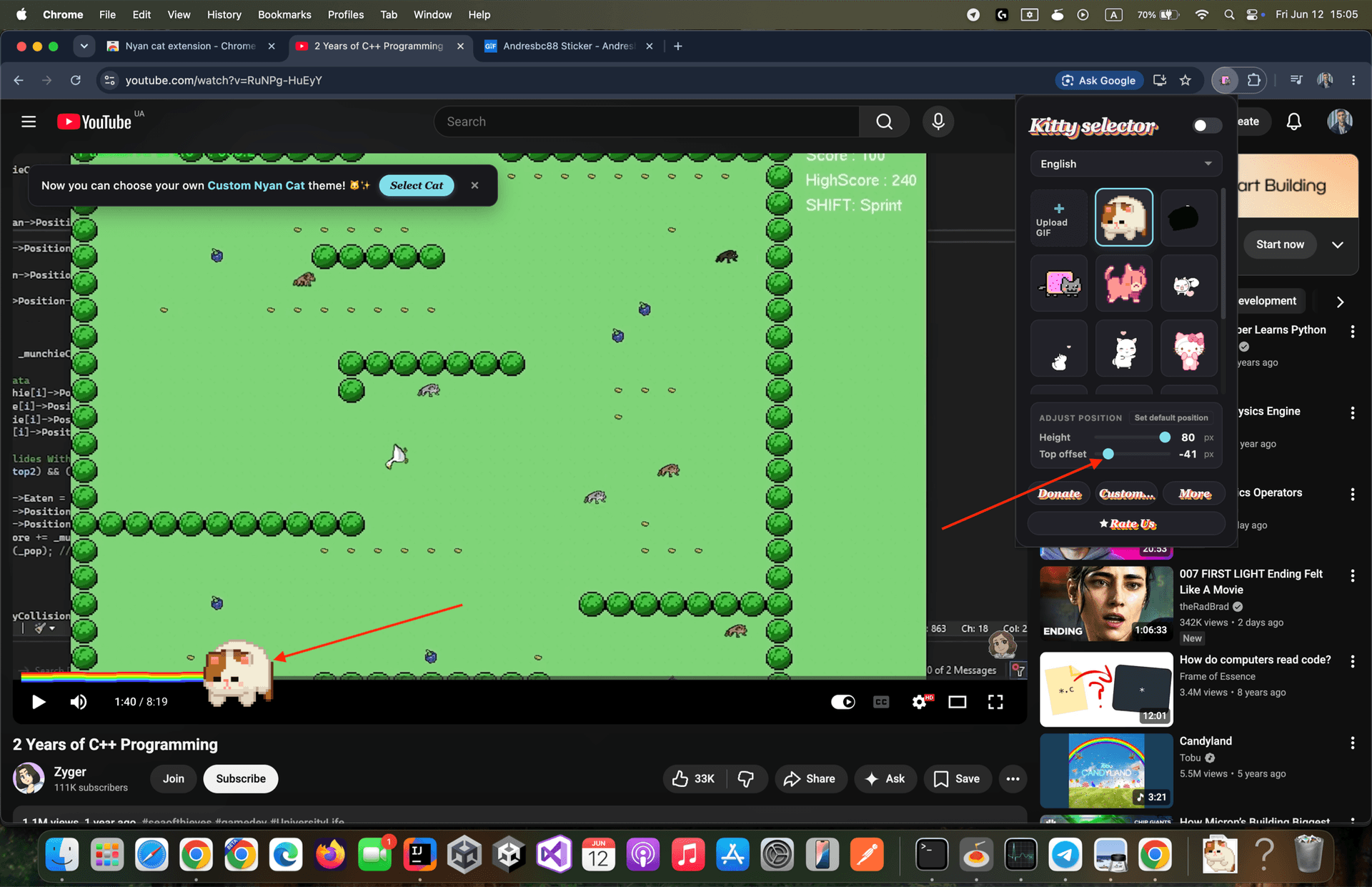
Task: Open the Bookmarks menu in menu bar
Action: click(x=284, y=14)
